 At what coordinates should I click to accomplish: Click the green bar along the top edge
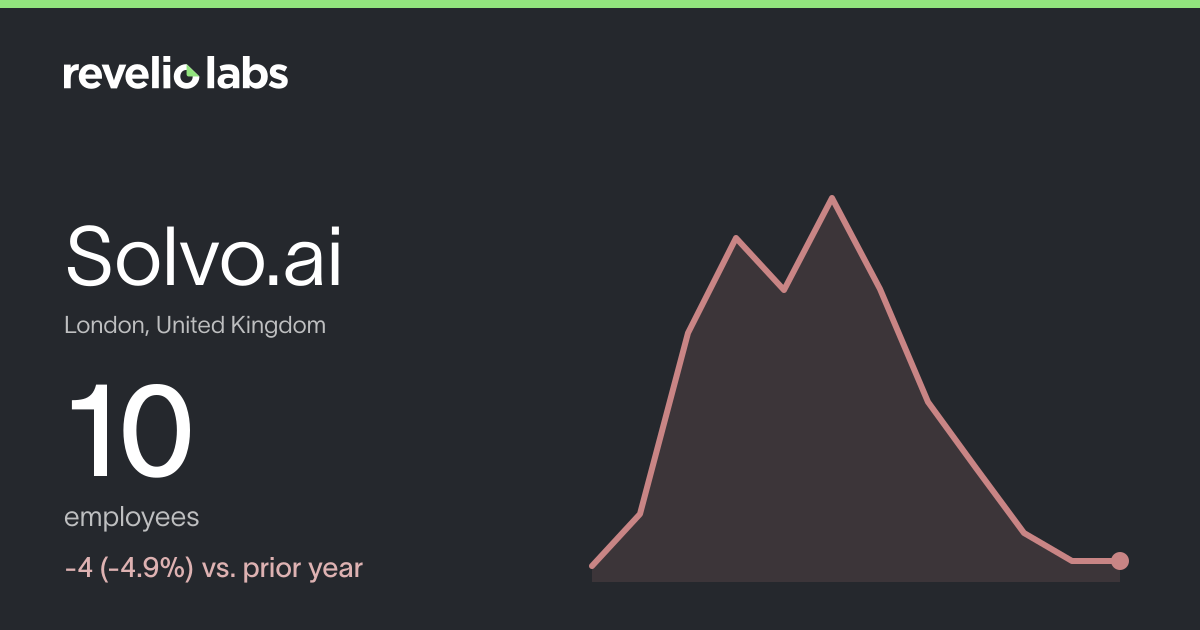click(x=600, y=4)
